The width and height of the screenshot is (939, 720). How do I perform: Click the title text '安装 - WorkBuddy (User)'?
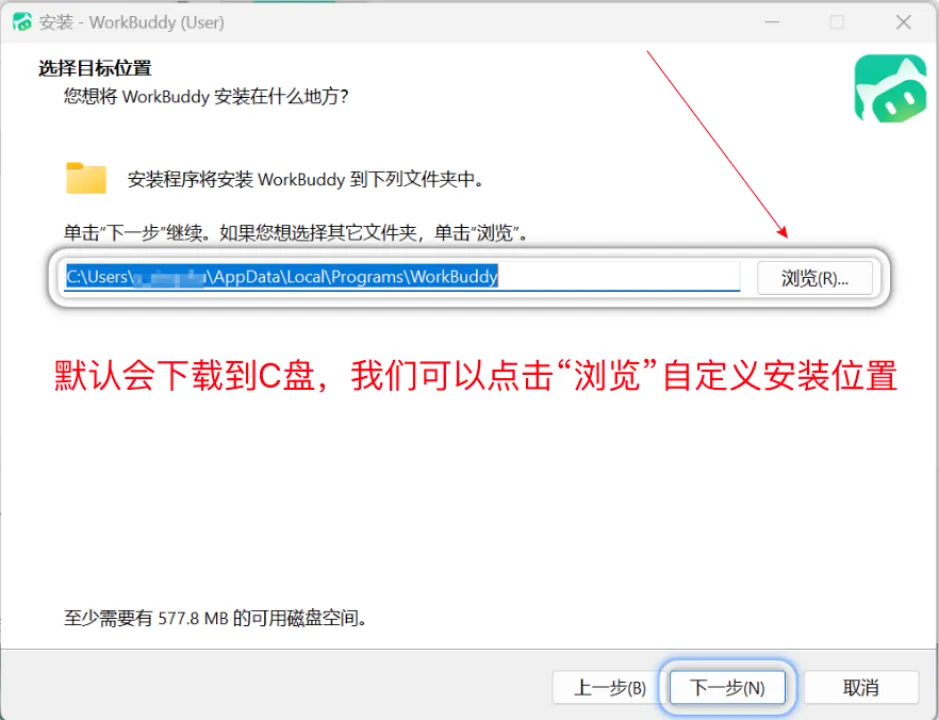132,23
